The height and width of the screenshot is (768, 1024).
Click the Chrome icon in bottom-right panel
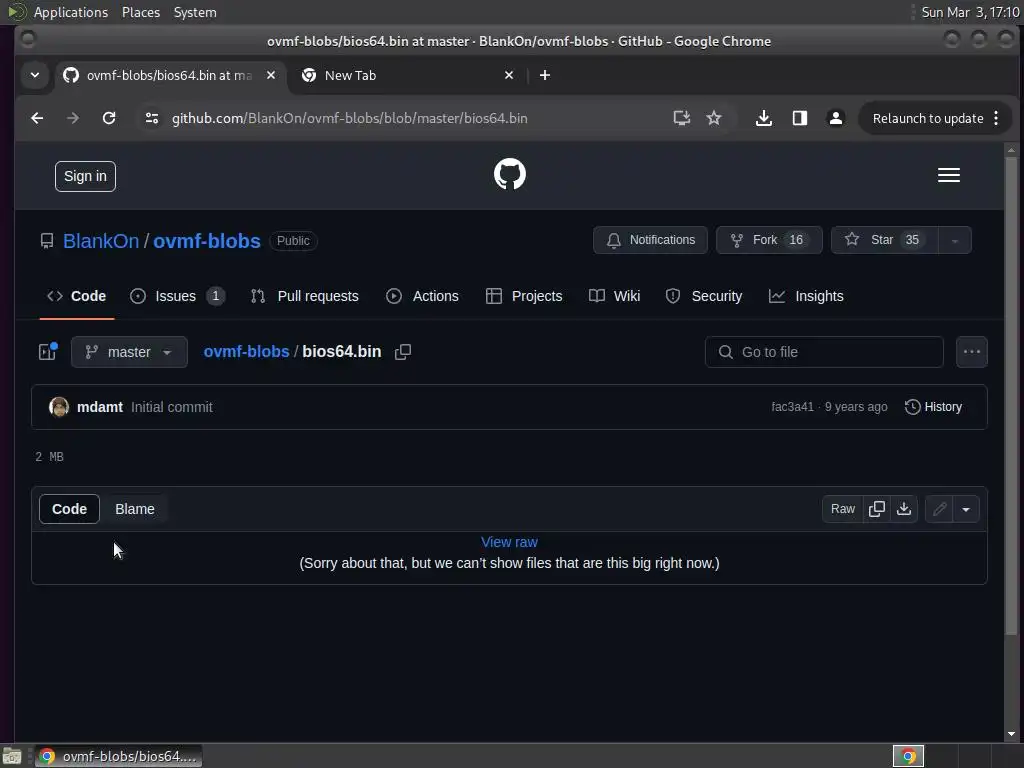pyautogui.click(x=908, y=756)
